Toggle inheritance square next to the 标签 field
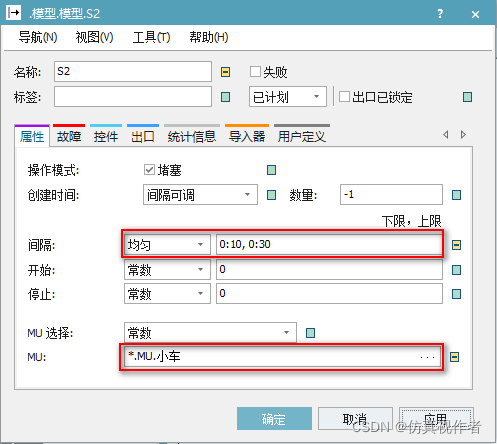This screenshot has width=497, height=444. 225,97
